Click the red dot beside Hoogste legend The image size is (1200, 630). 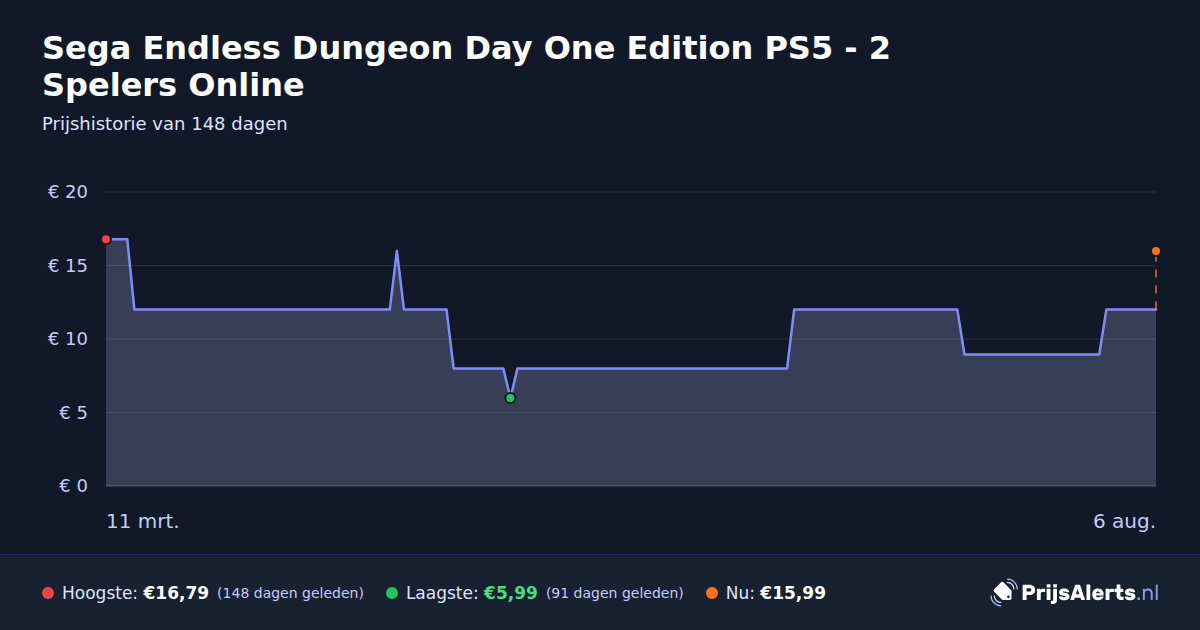point(48,593)
